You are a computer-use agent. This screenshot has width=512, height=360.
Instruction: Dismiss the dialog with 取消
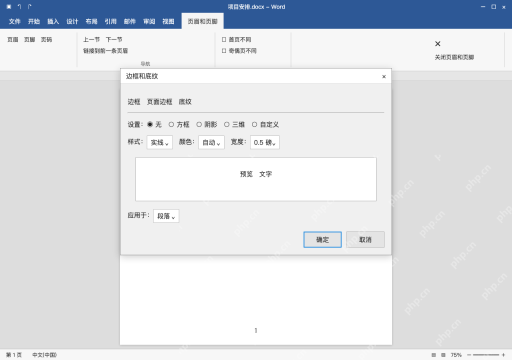(365, 240)
